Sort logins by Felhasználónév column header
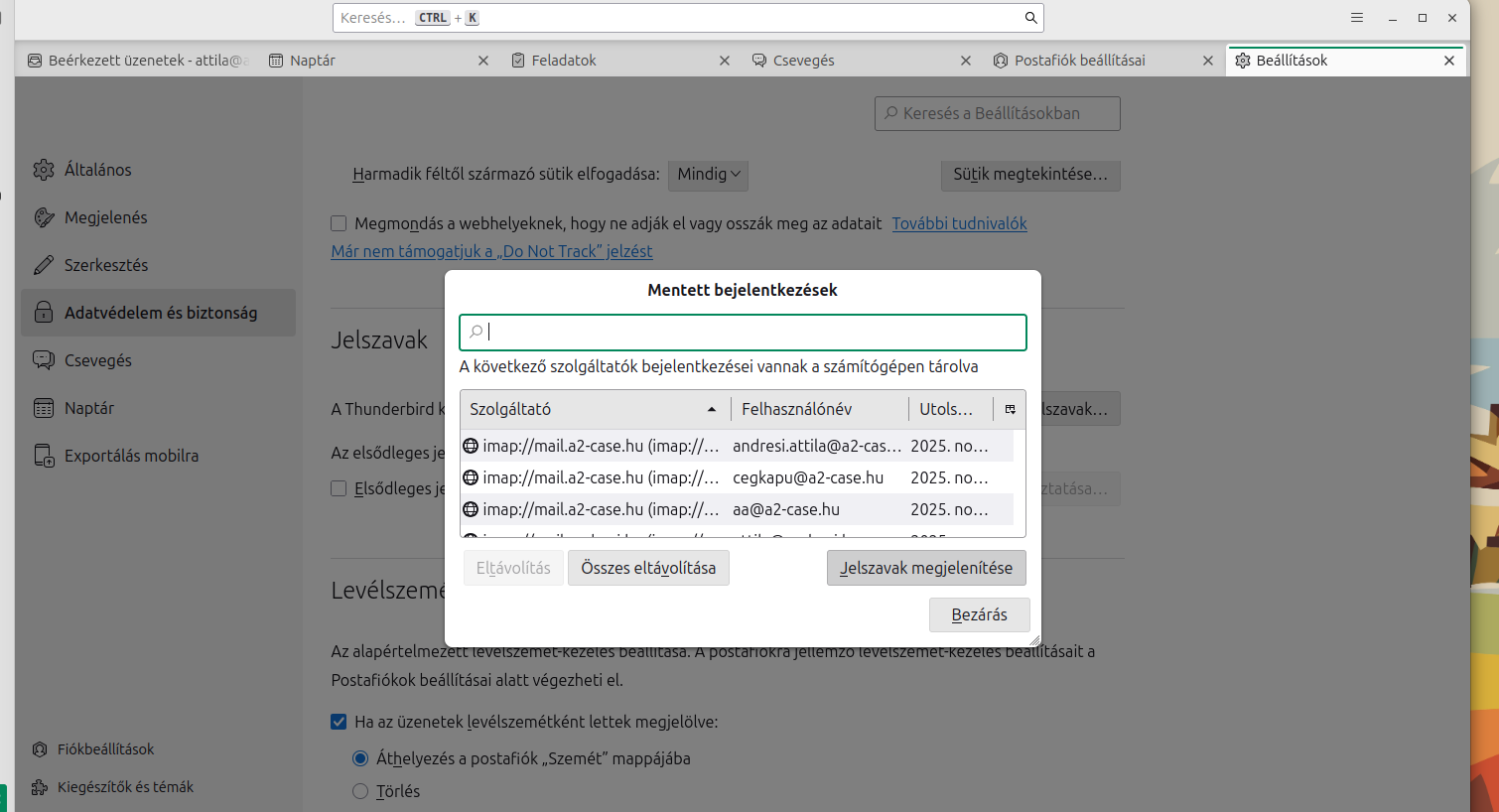This screenshot has height=812, width=1499. coord(796,409)
